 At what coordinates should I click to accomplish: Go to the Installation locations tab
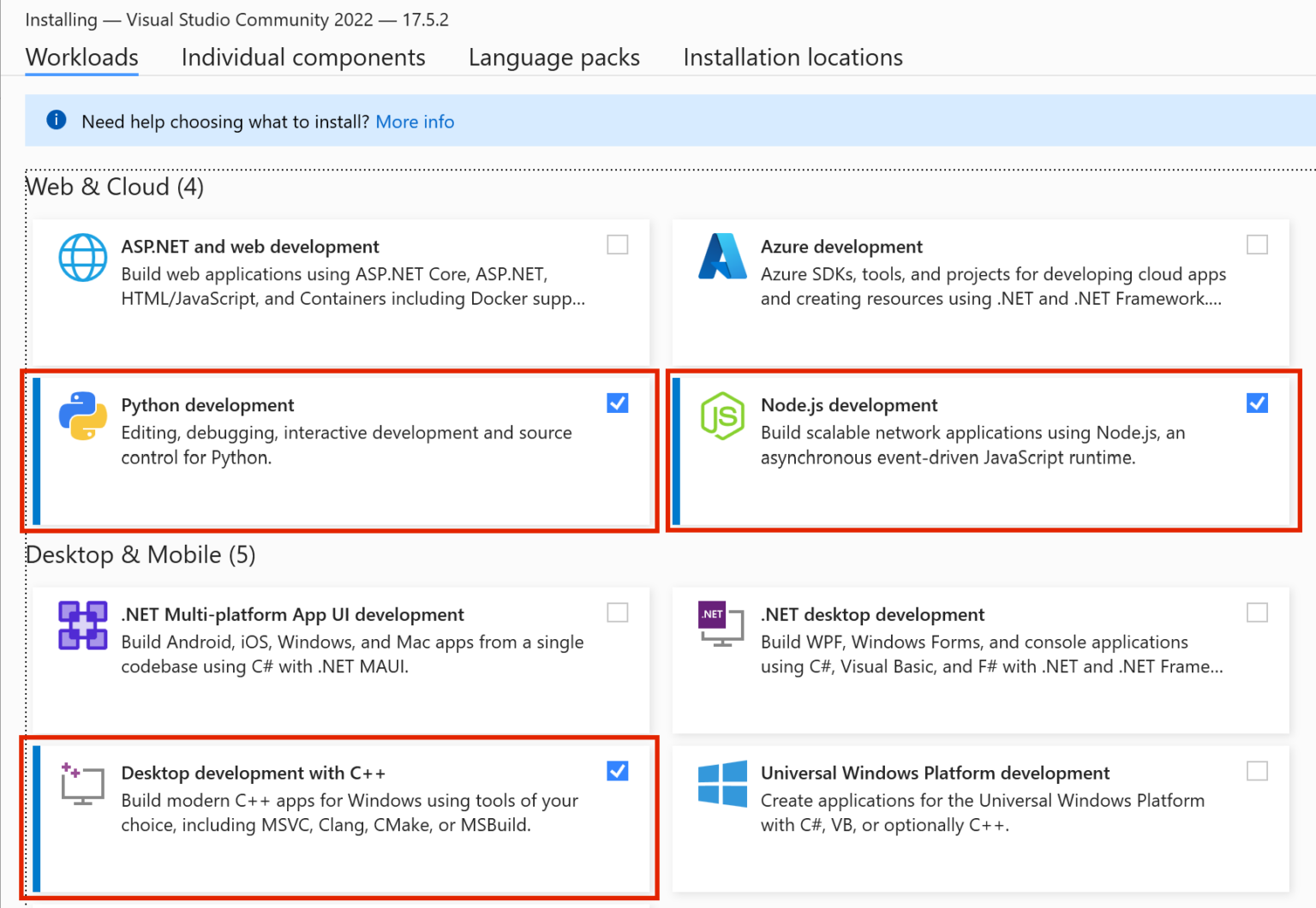[x=793, y=57]
